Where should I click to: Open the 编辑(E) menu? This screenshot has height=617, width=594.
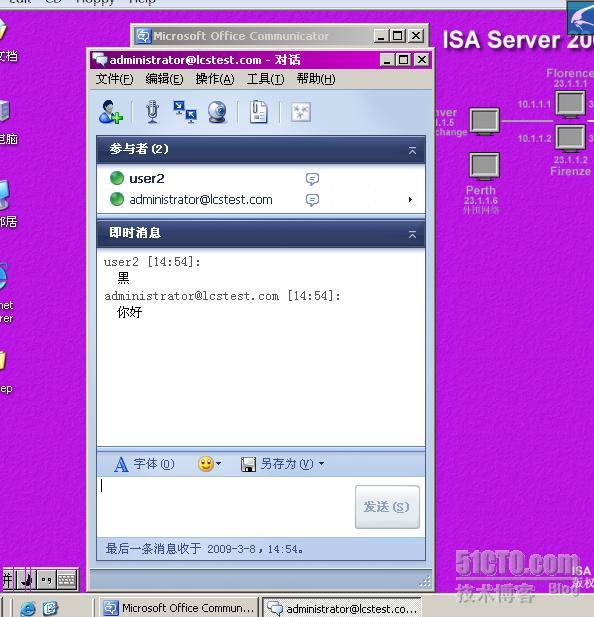tap(164, 79)
